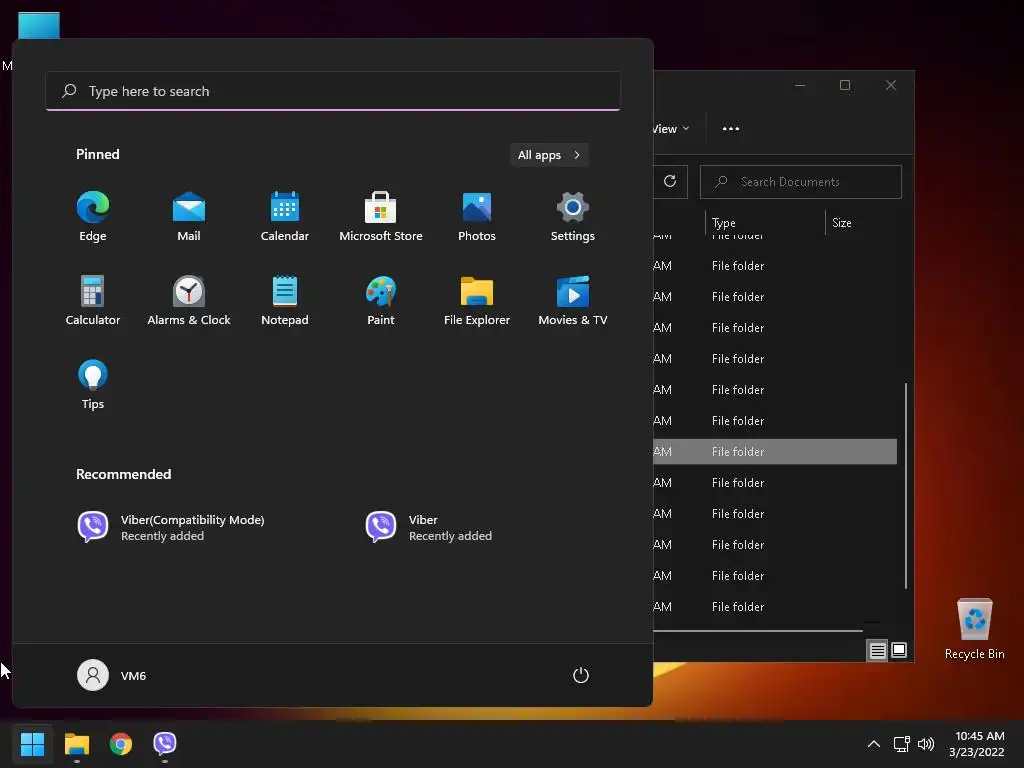Launch the Photos app

tap(477, 216)
